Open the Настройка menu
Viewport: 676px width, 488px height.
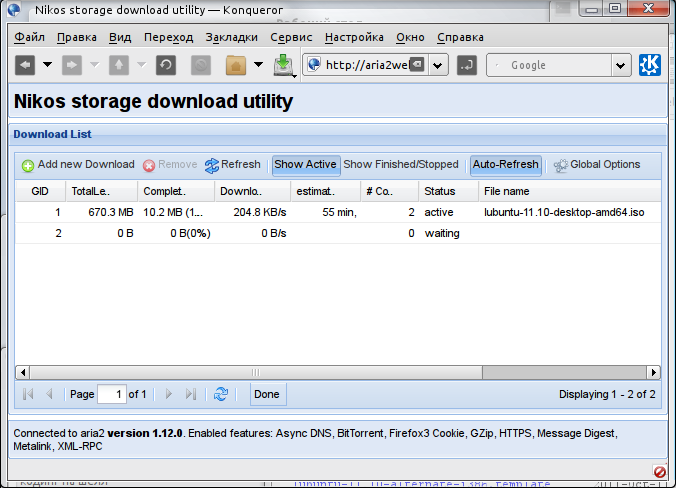tap(354, 38)
